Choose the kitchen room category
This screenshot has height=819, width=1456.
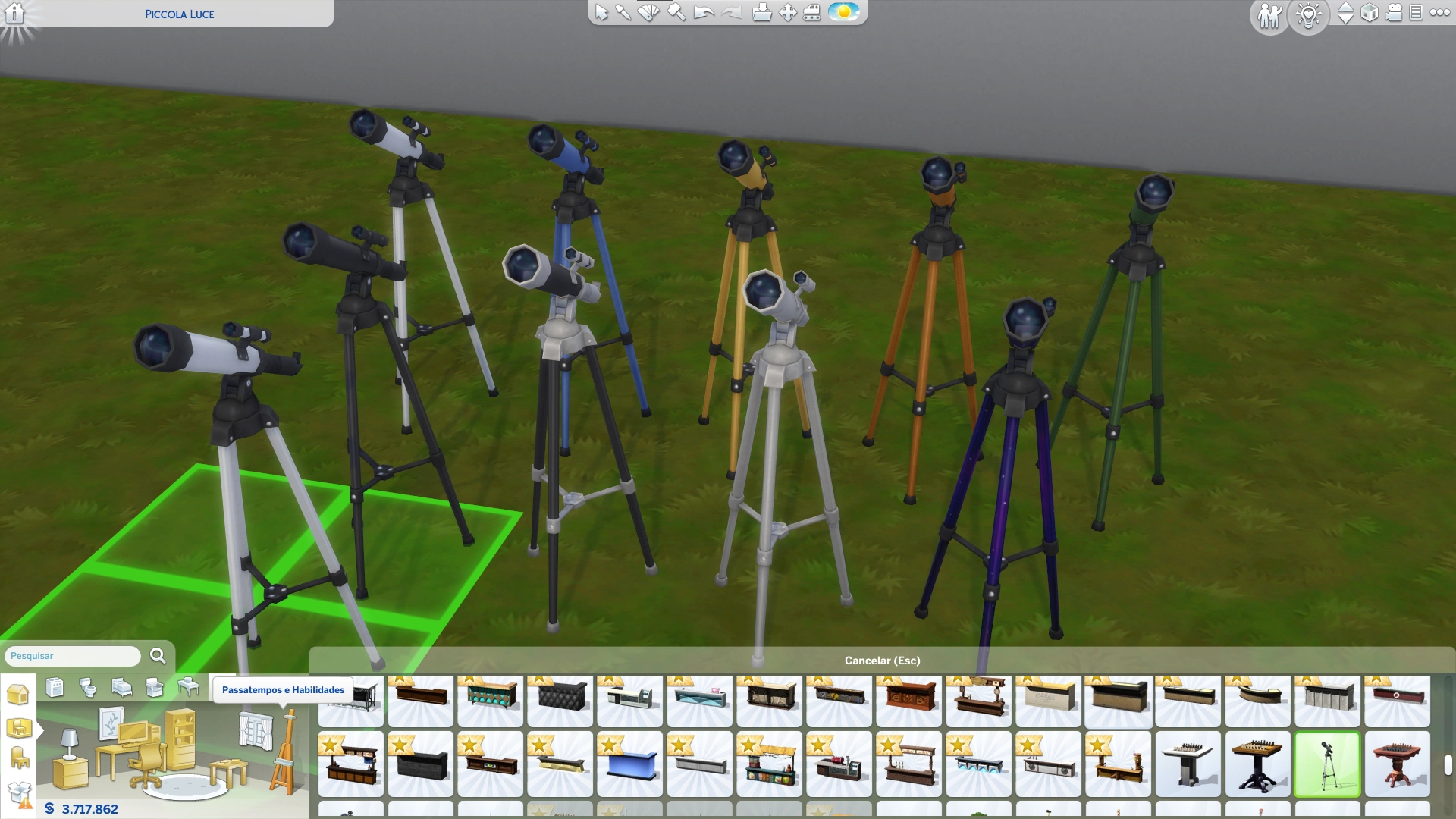[55, 687]
